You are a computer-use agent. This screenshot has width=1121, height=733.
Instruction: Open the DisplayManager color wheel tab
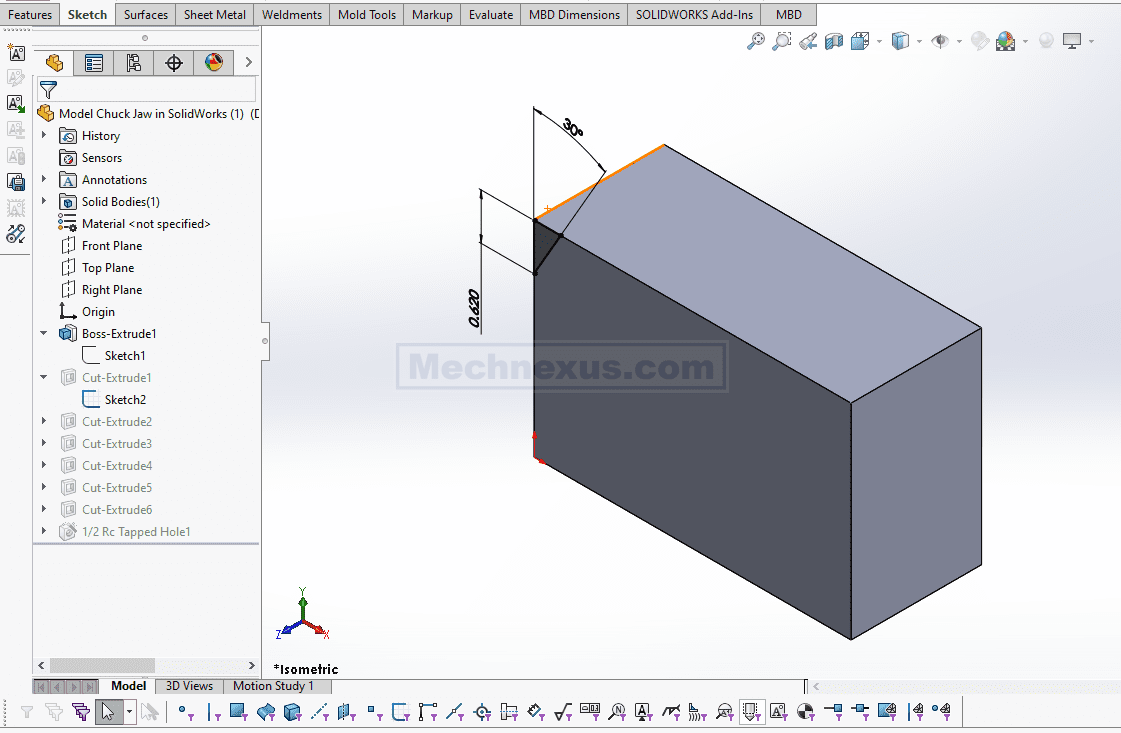(213, 63)
